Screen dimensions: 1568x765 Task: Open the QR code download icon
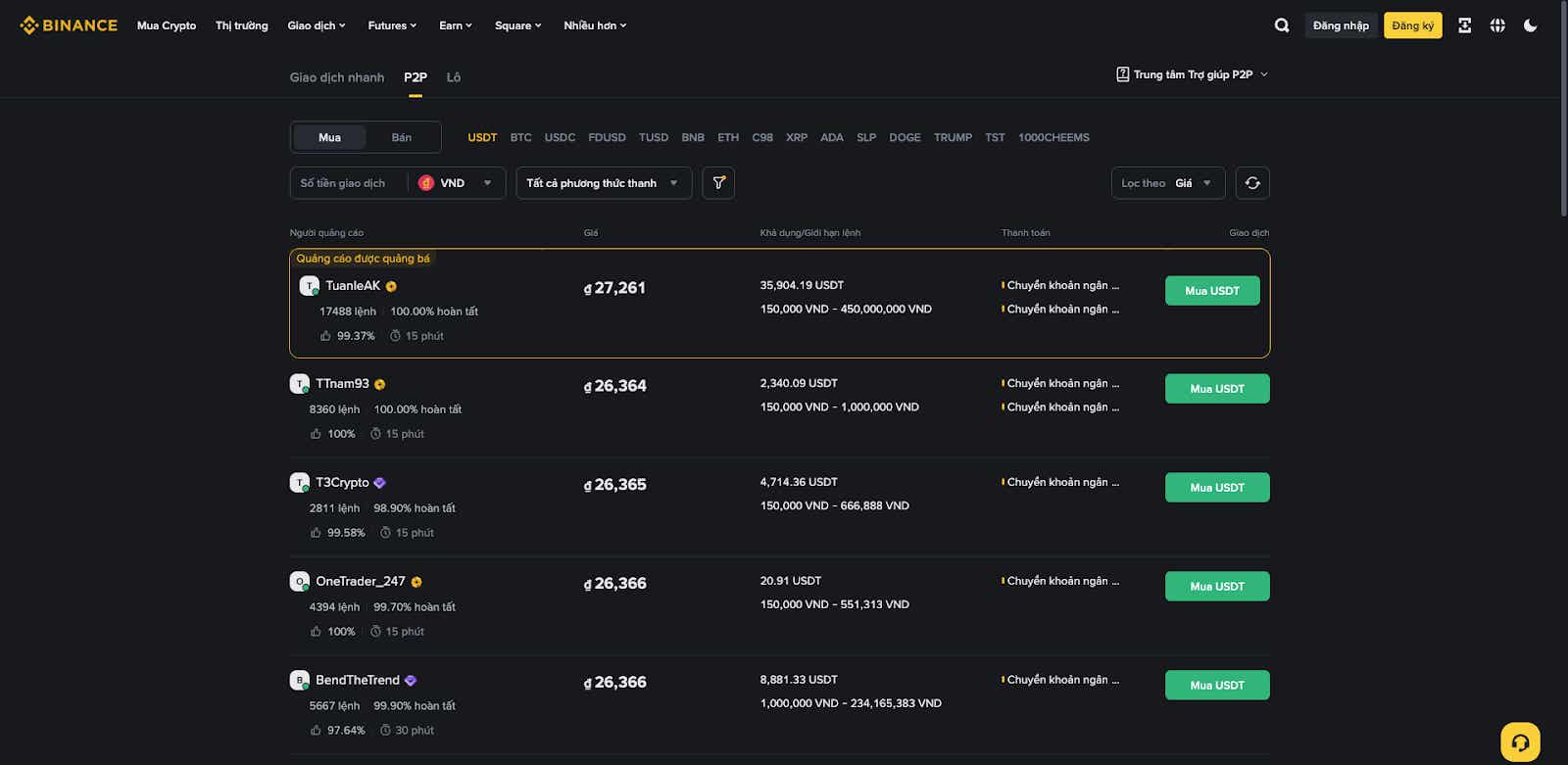pyautogui.click(x=1464, y=25)
